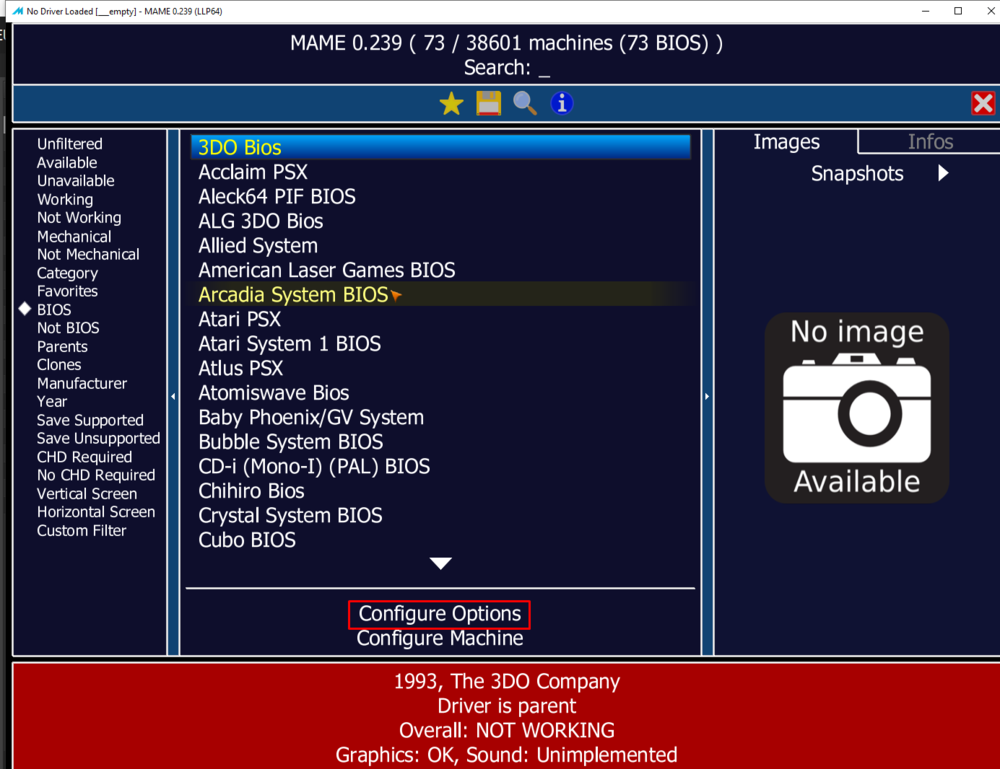This screenshot has width=1000, height=769.
Task: Click the blue info icon
Action: tap(562, 103)
